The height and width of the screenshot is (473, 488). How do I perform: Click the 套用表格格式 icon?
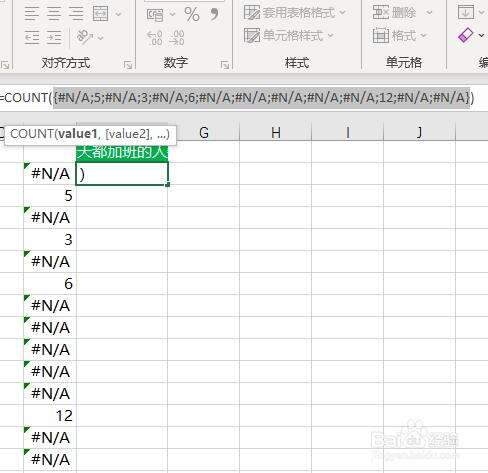click(x=252, y=12)
